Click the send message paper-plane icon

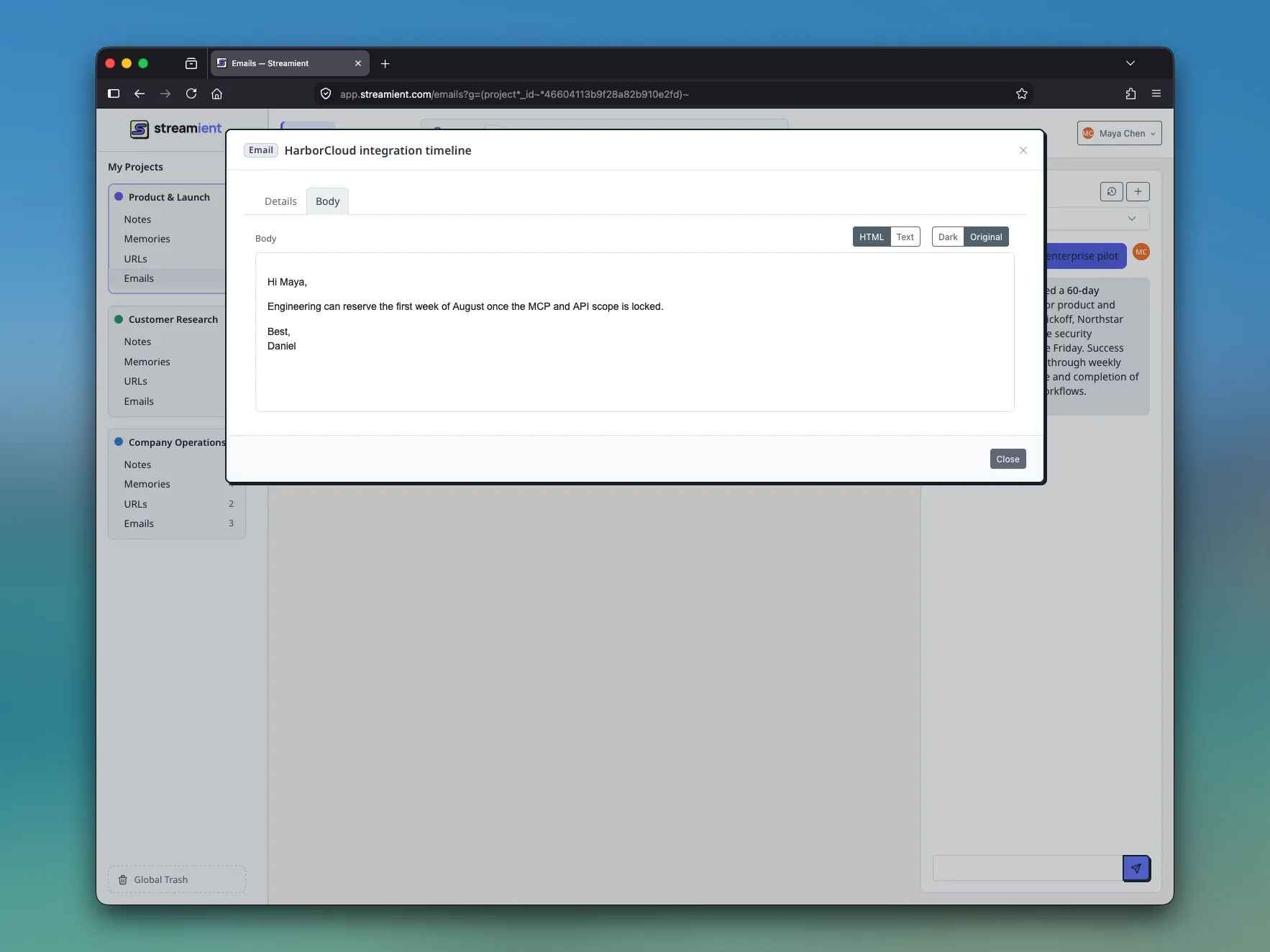click(x=1136, y=868)
